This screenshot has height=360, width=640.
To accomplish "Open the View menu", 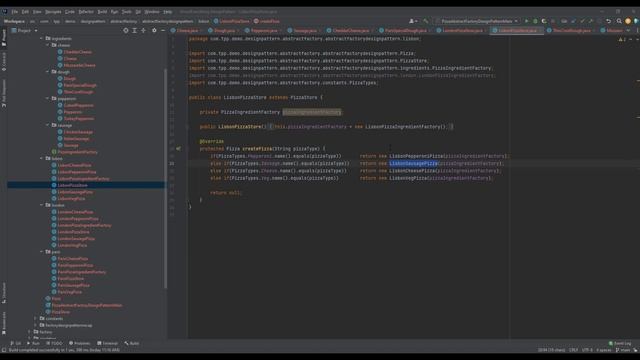I will pos(37,12).
